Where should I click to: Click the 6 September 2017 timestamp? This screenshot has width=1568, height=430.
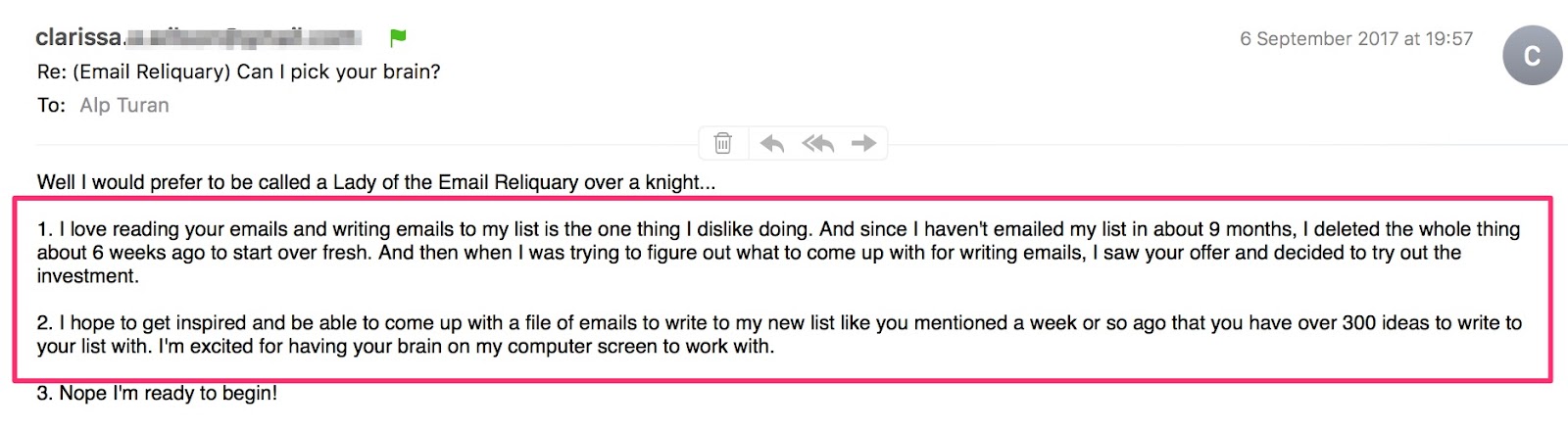pyautogui.click(x=1355, y=39)
